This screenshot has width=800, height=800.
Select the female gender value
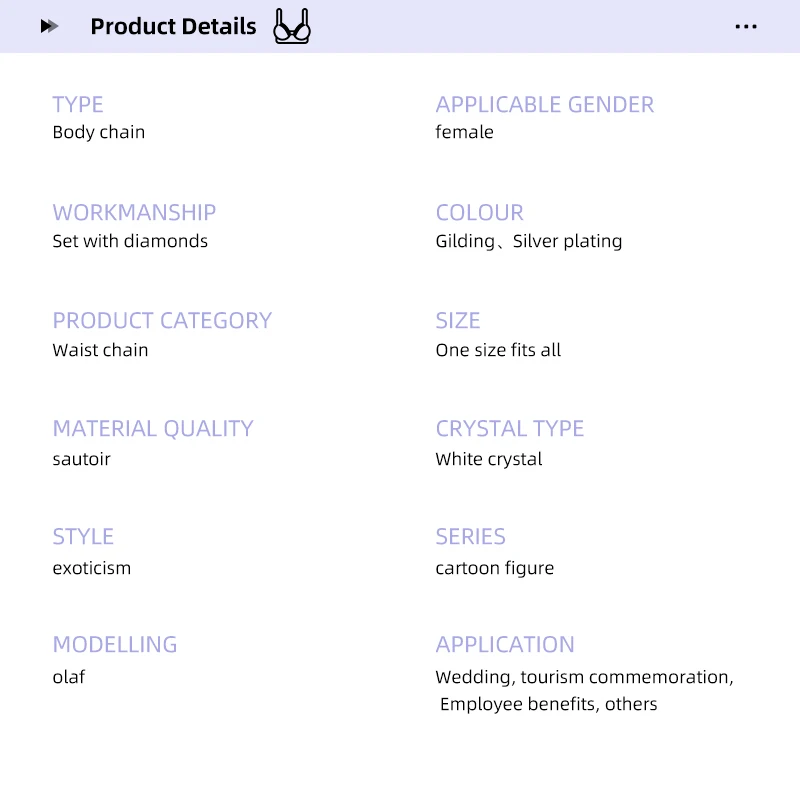[x=464, y=132]
